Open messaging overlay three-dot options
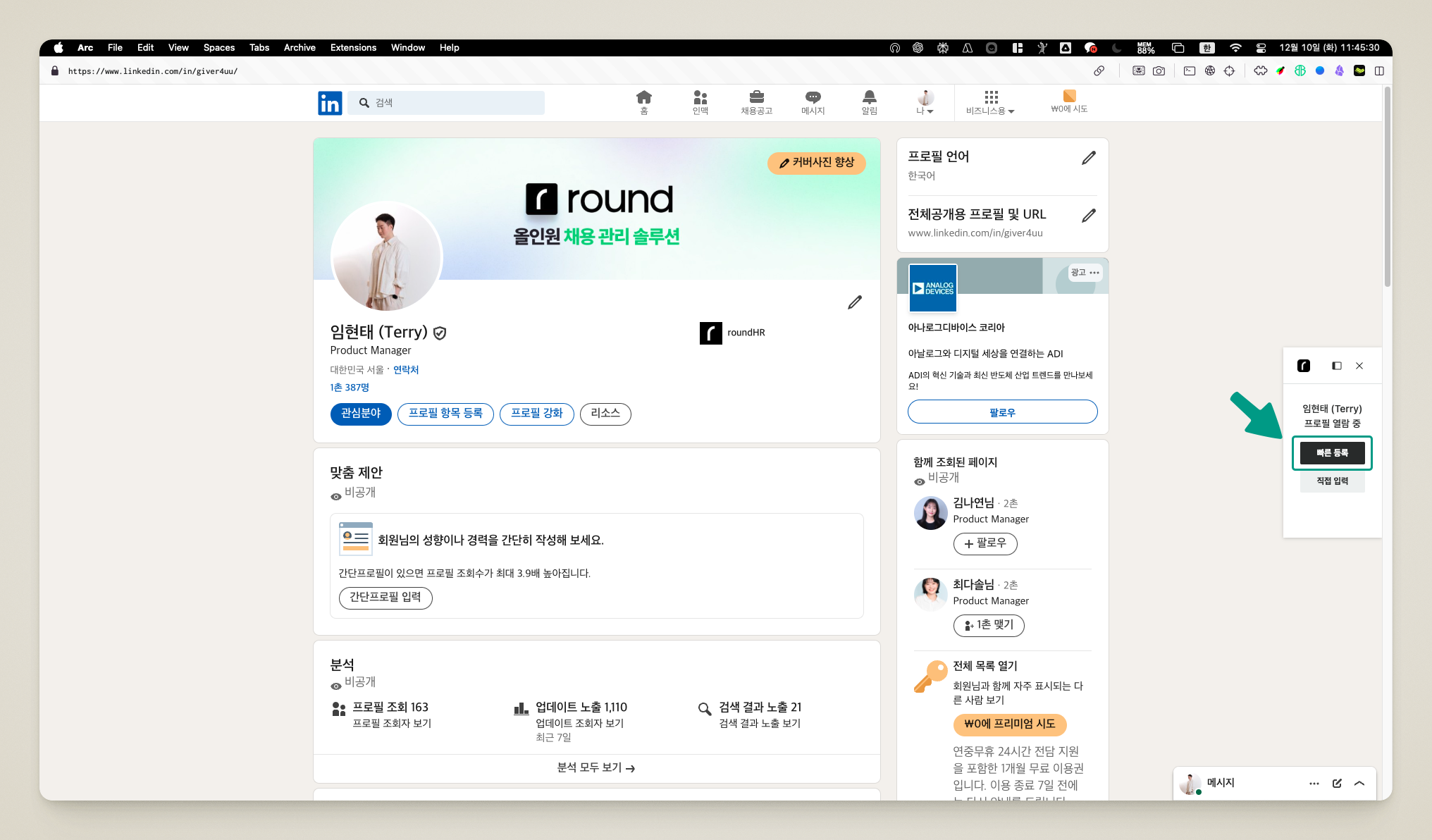This screenshot has width=1432, height=840. click(1314, 784)
